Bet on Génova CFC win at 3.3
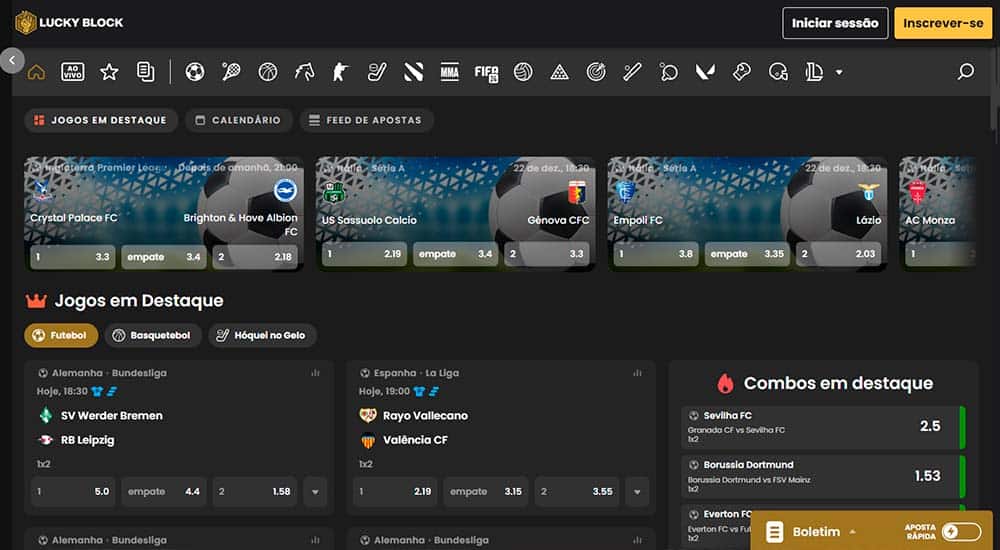This screenshot has height=550, width=1000. coord(547,254)
